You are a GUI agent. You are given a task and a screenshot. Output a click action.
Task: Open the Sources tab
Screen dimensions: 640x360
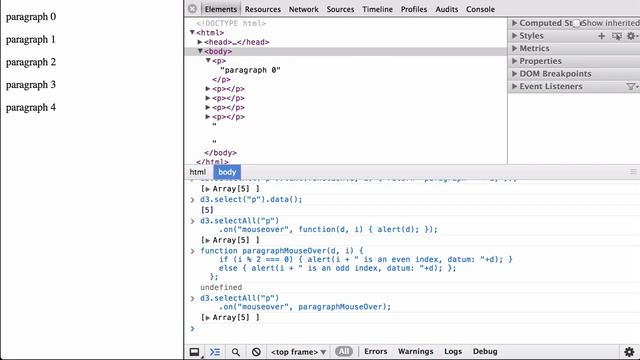click(340, 9)
